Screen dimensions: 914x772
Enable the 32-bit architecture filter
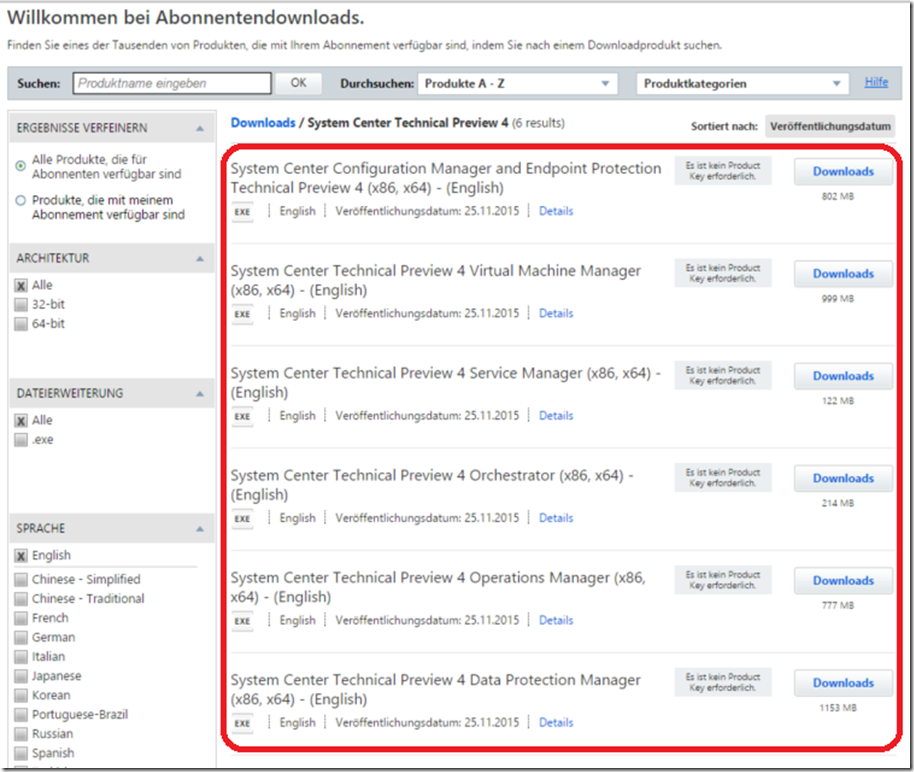[21, 305]
